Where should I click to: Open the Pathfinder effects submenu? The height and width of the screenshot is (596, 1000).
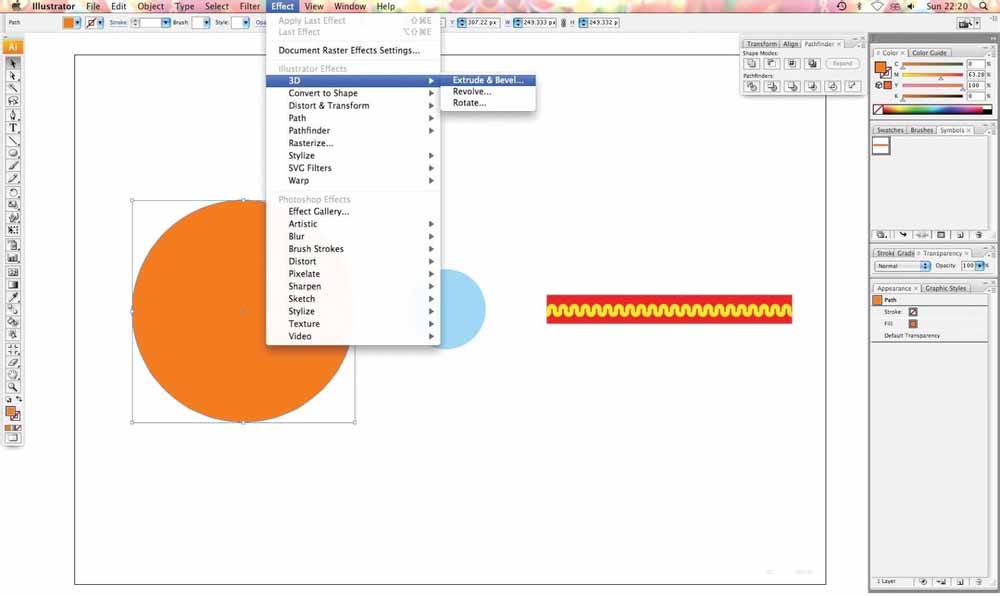(353, 131)
